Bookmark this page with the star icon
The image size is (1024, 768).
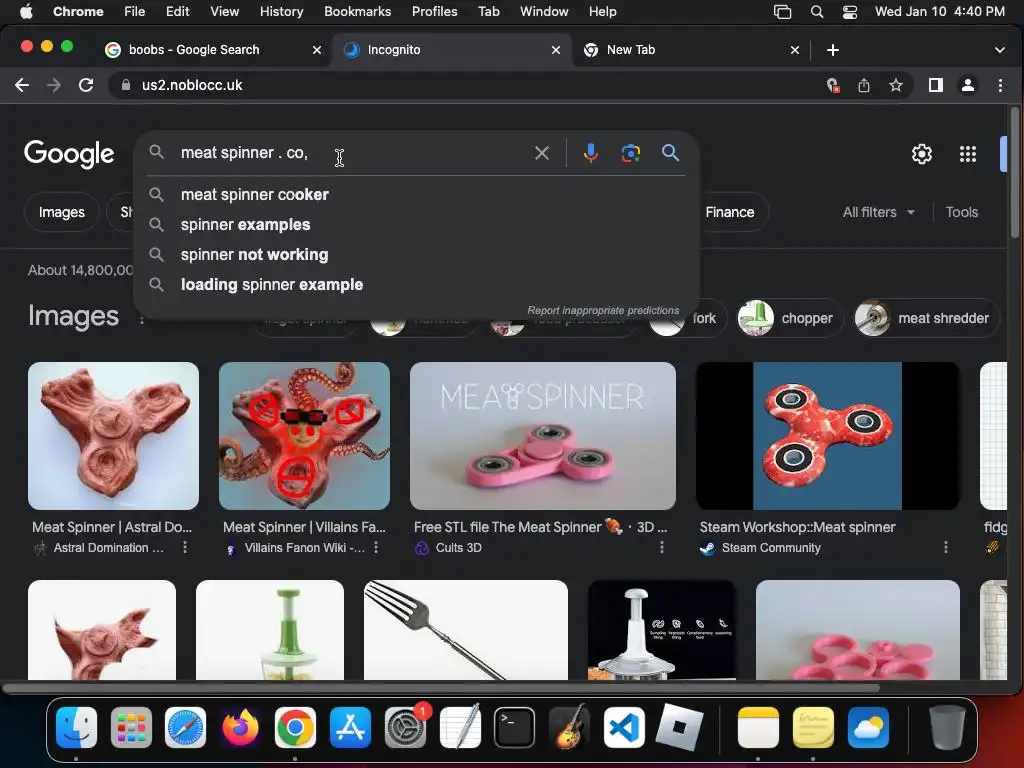coord(896,85)
